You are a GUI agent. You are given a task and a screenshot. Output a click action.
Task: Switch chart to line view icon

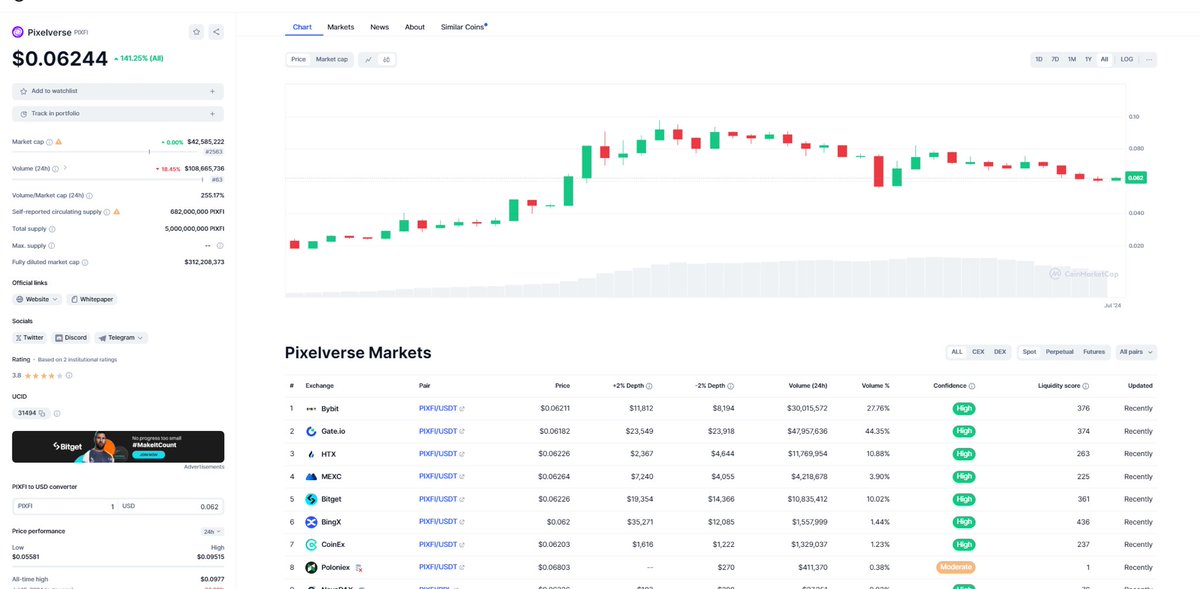[x=369, y=60]
